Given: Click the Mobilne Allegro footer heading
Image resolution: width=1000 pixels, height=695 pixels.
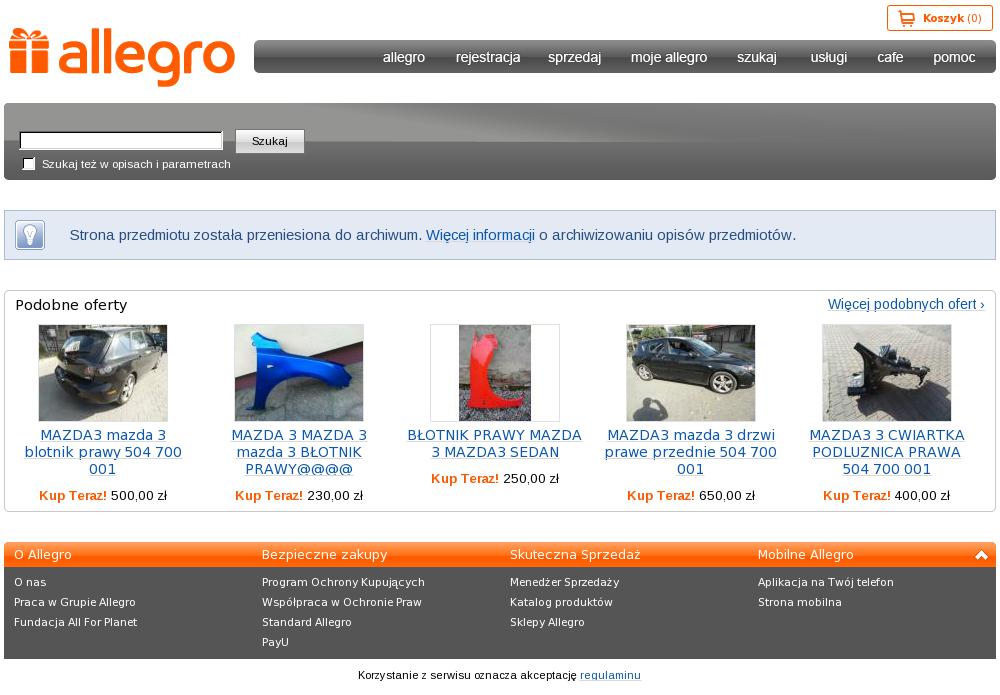Looking at the screenshot, I should click(805, 555).
